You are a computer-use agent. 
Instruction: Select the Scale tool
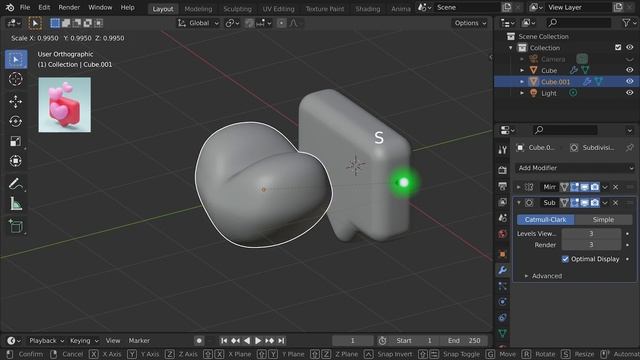(16, 141)
